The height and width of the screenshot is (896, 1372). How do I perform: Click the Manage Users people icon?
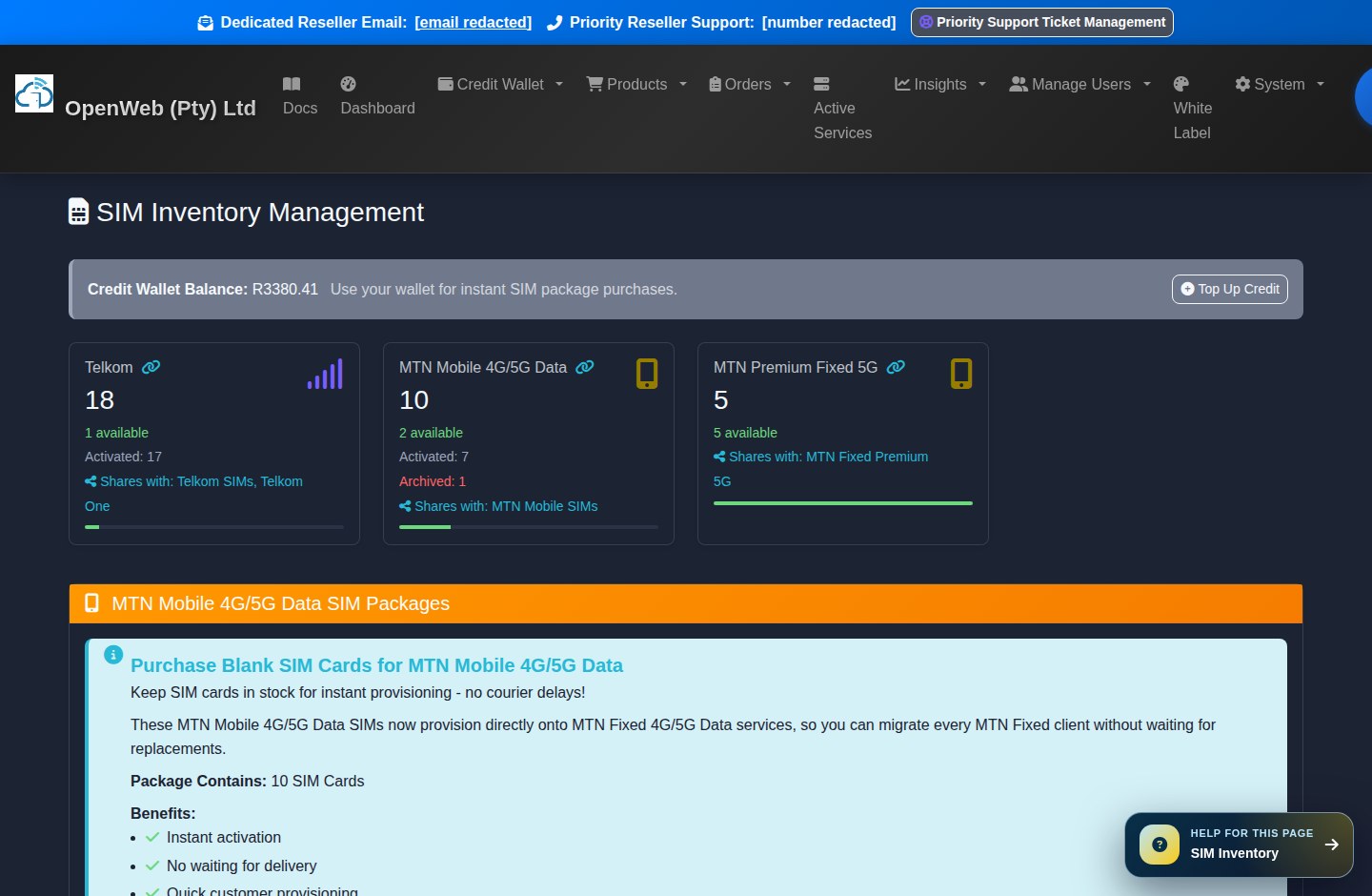[x=1019, y=84]
